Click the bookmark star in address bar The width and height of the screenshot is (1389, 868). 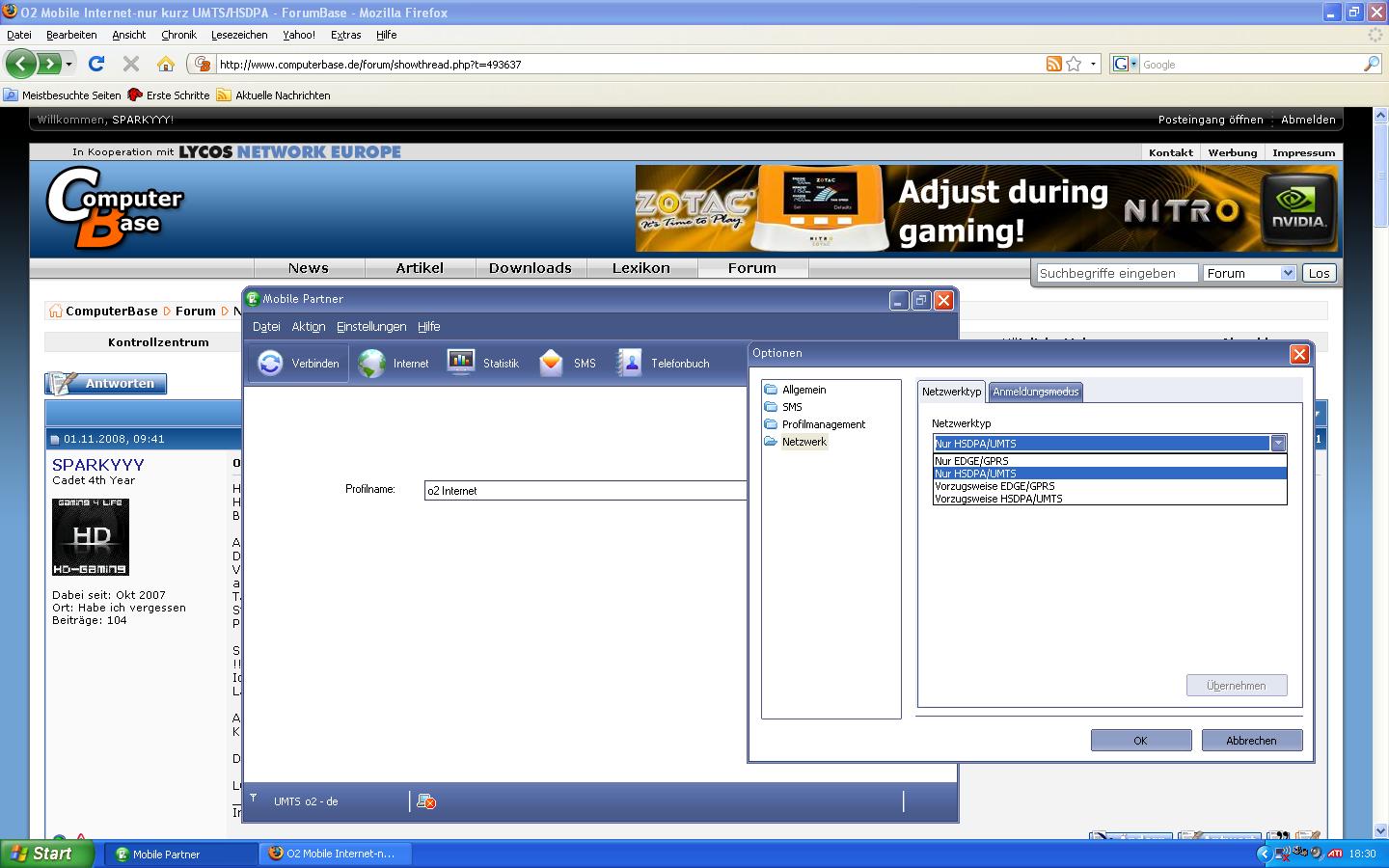click(x=1074, y=64)
